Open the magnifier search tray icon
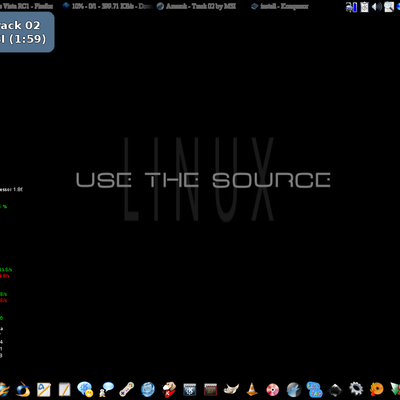The width and height of the screenshot is (400, 400). [x=389, y=6]
